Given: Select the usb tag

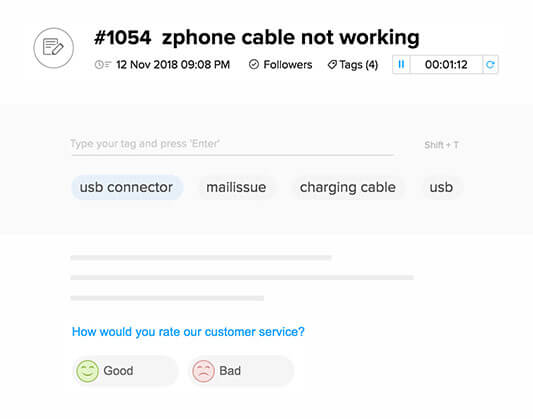Looking at the screenshot, I should 441,187.
